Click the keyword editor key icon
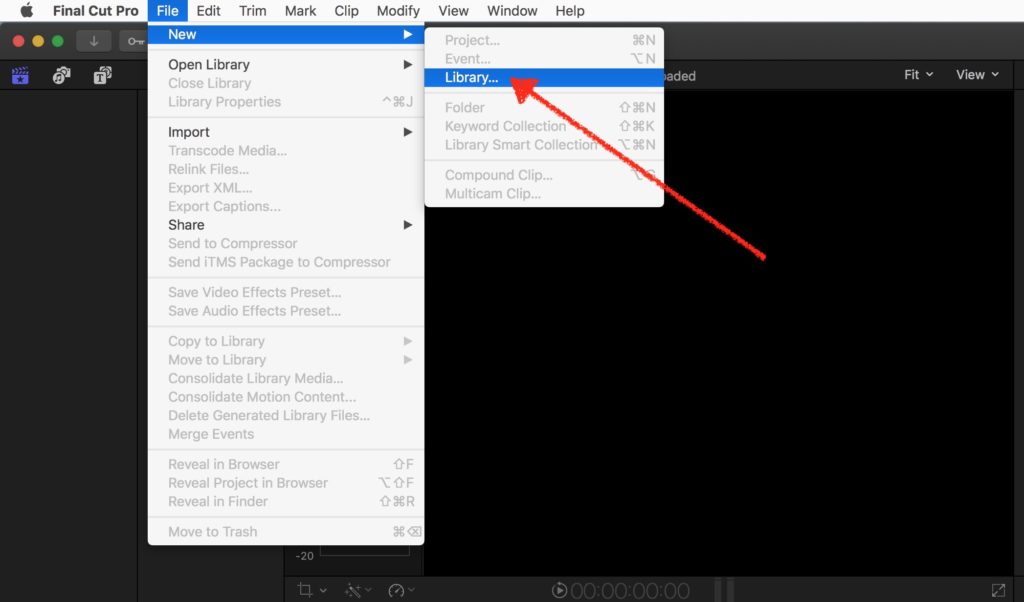The image size is (1024, 602). pyautogui.click(x=134, y=41)
